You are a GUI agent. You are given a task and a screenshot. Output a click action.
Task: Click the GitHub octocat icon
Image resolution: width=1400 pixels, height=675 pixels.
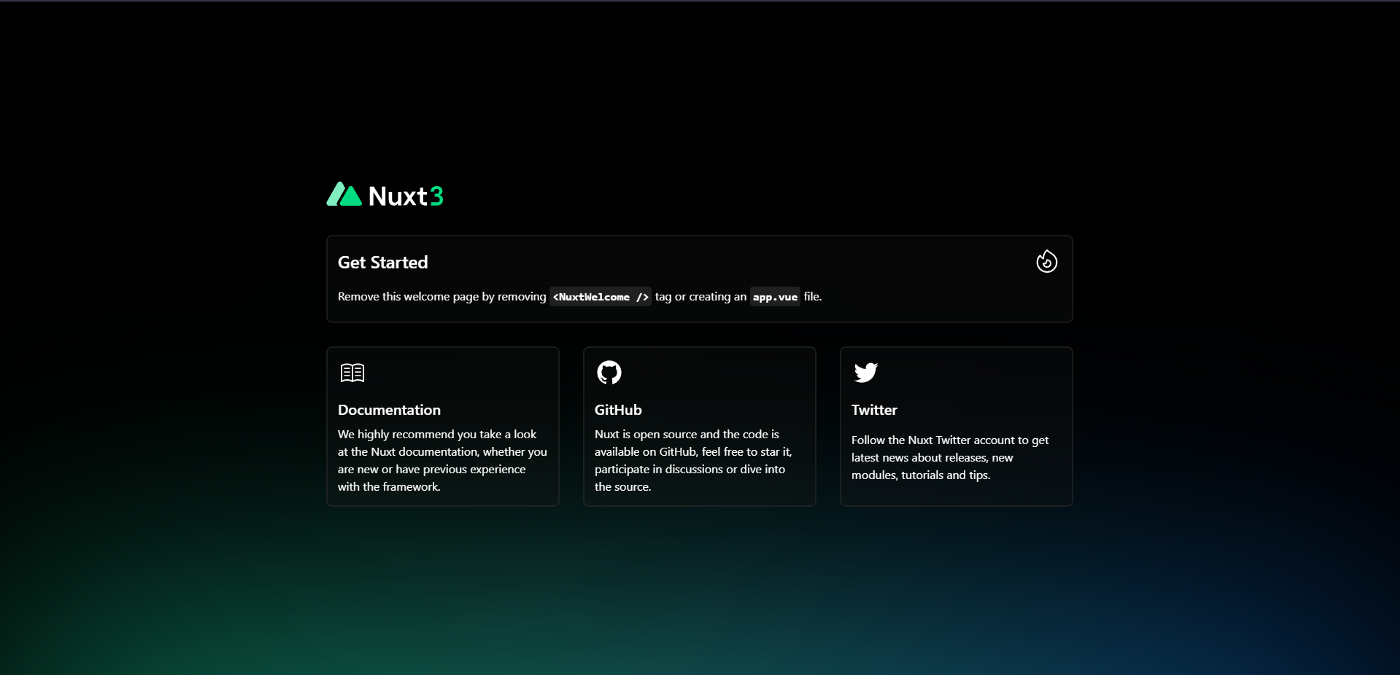pyautogui.click(x=609, y=371)
